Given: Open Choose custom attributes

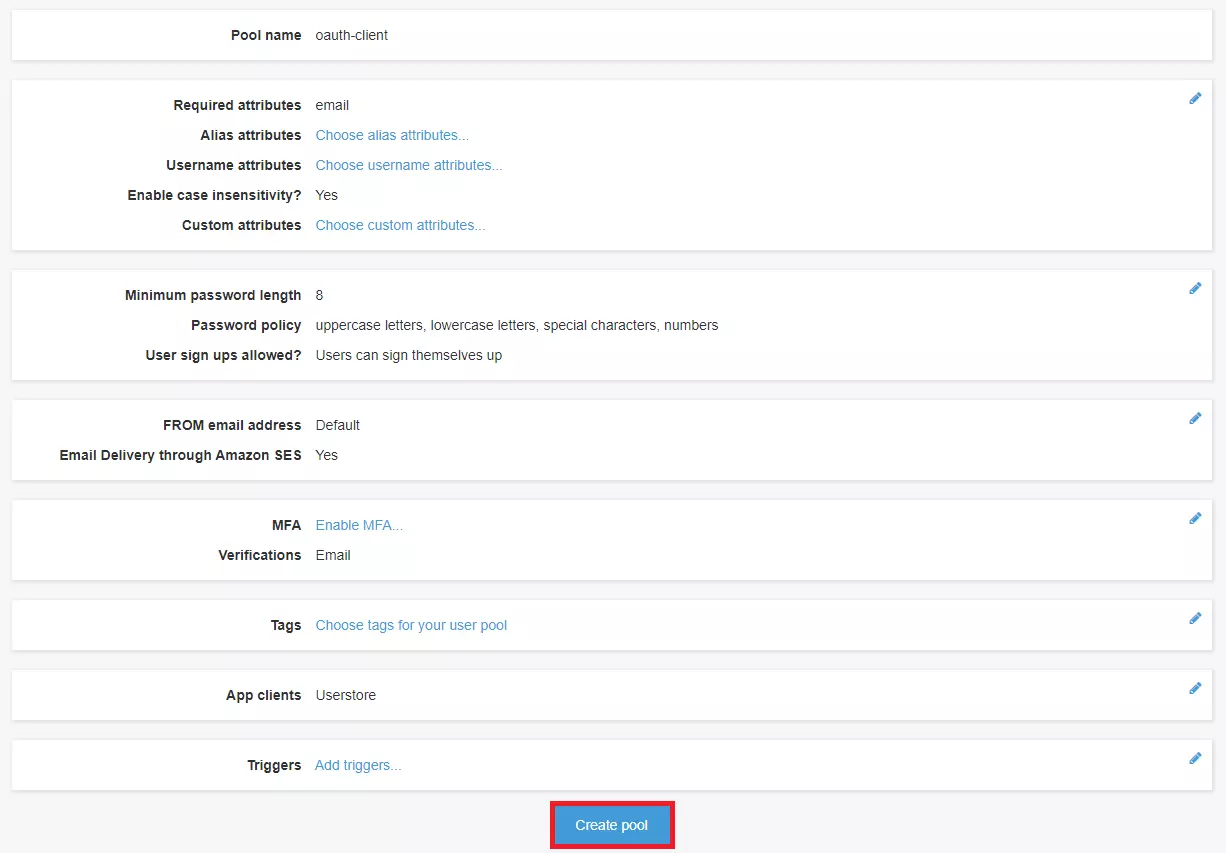Looking at the screenshot, I should [400, 225].
